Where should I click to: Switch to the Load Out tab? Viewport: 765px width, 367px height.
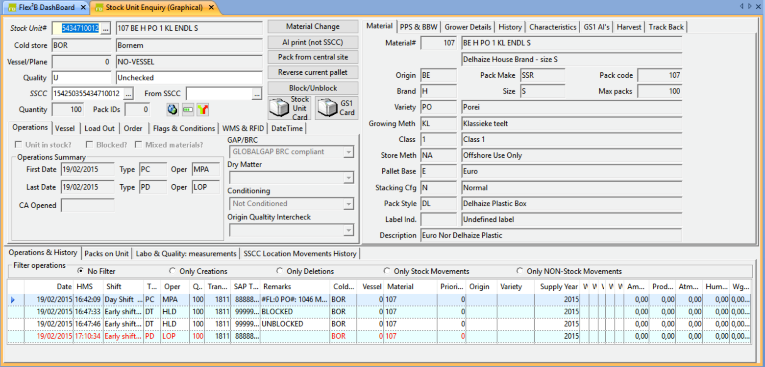pyautogui.click(x=100, y=128)
